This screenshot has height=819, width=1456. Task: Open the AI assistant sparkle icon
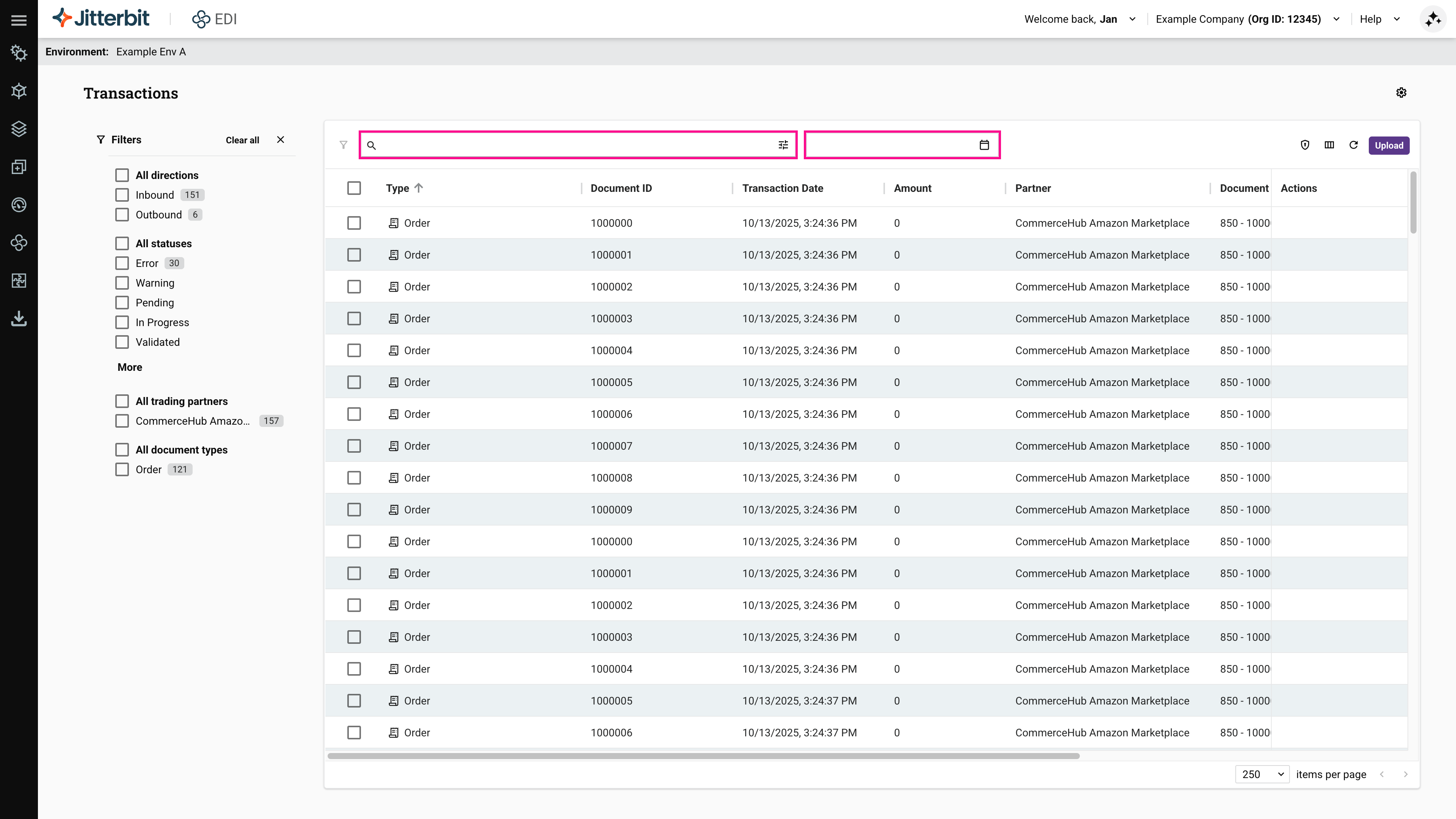point(1432,19)
